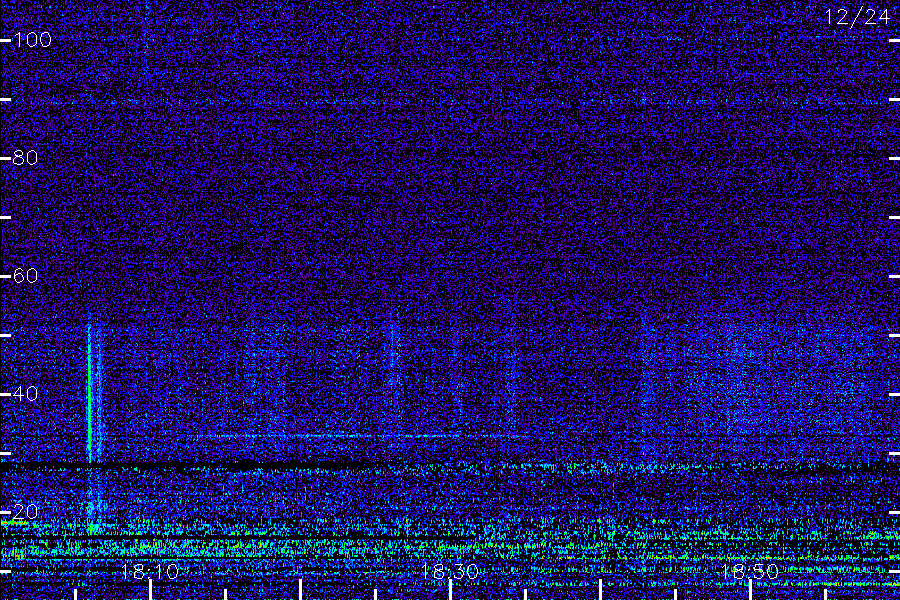Screen dimensions: 900x600
Task: Click the 20 frequency axis label
Action: pyautogui.click(x=25, y=511)
